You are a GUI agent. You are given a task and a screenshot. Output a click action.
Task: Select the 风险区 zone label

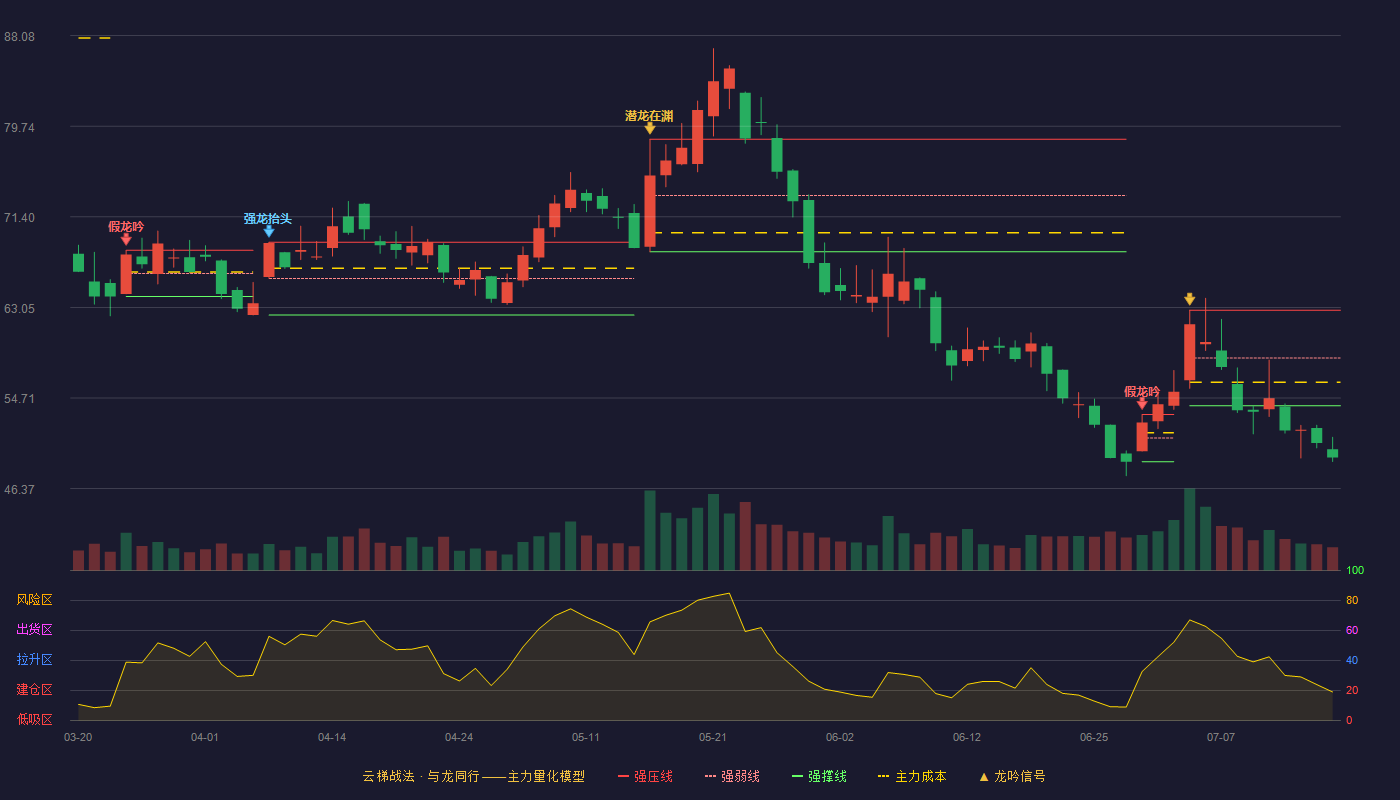tap(35, 600)
